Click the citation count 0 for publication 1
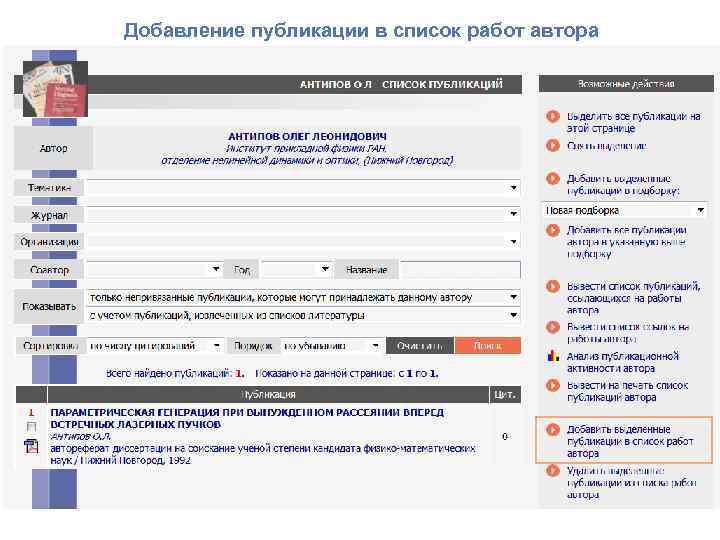This screenshot has width=720, height=540. pyautogui.click(x=505, y=436)
